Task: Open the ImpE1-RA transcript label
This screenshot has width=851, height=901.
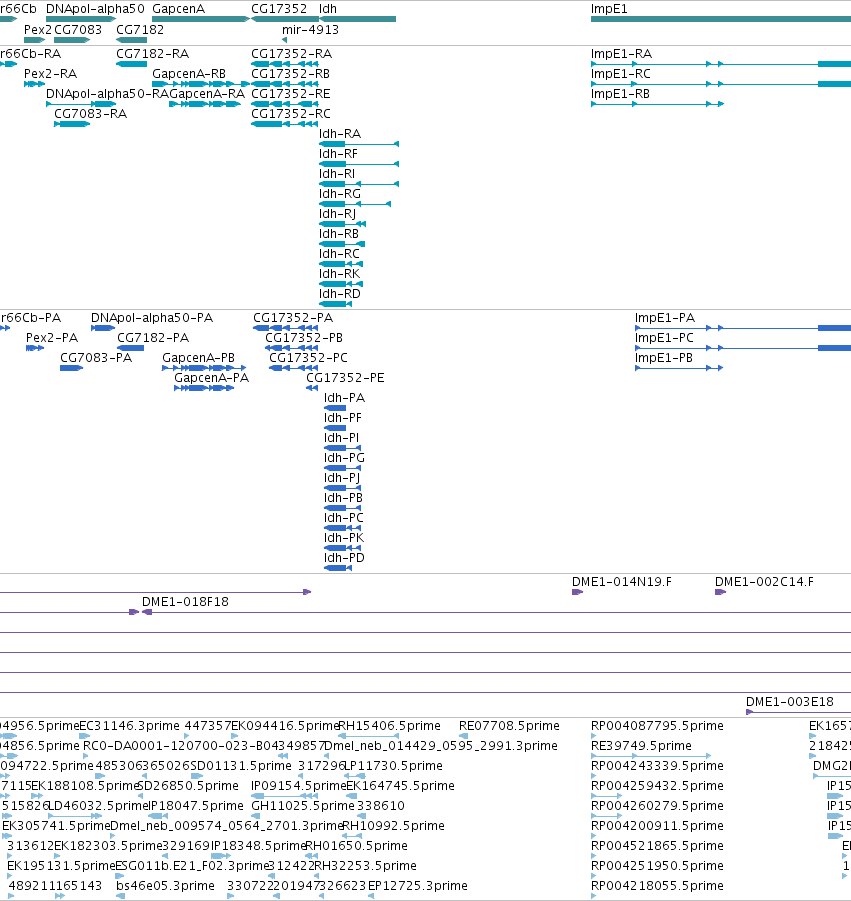Action: pos(621,54)
